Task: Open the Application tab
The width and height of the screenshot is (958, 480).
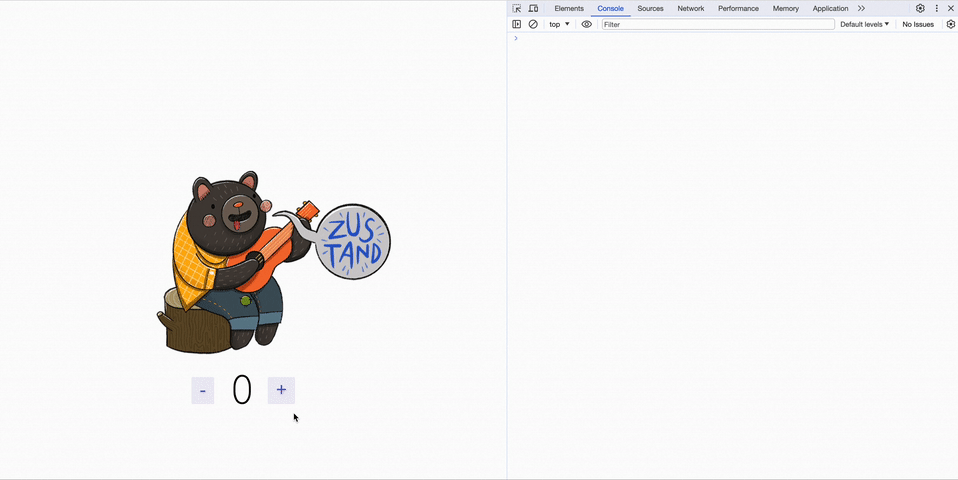Action: [x=830, y=9]
